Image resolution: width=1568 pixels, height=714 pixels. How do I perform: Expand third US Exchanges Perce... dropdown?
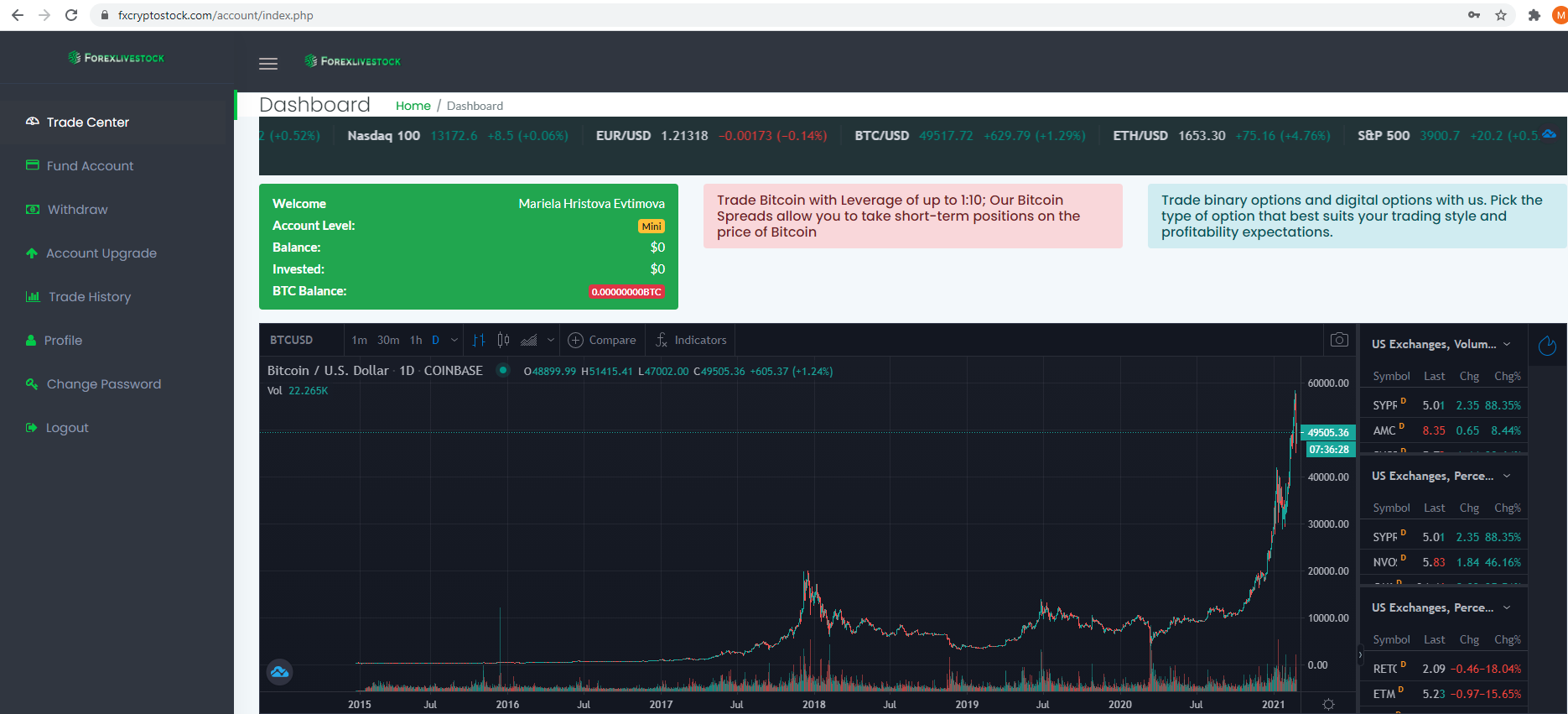tap(1507, 607)
